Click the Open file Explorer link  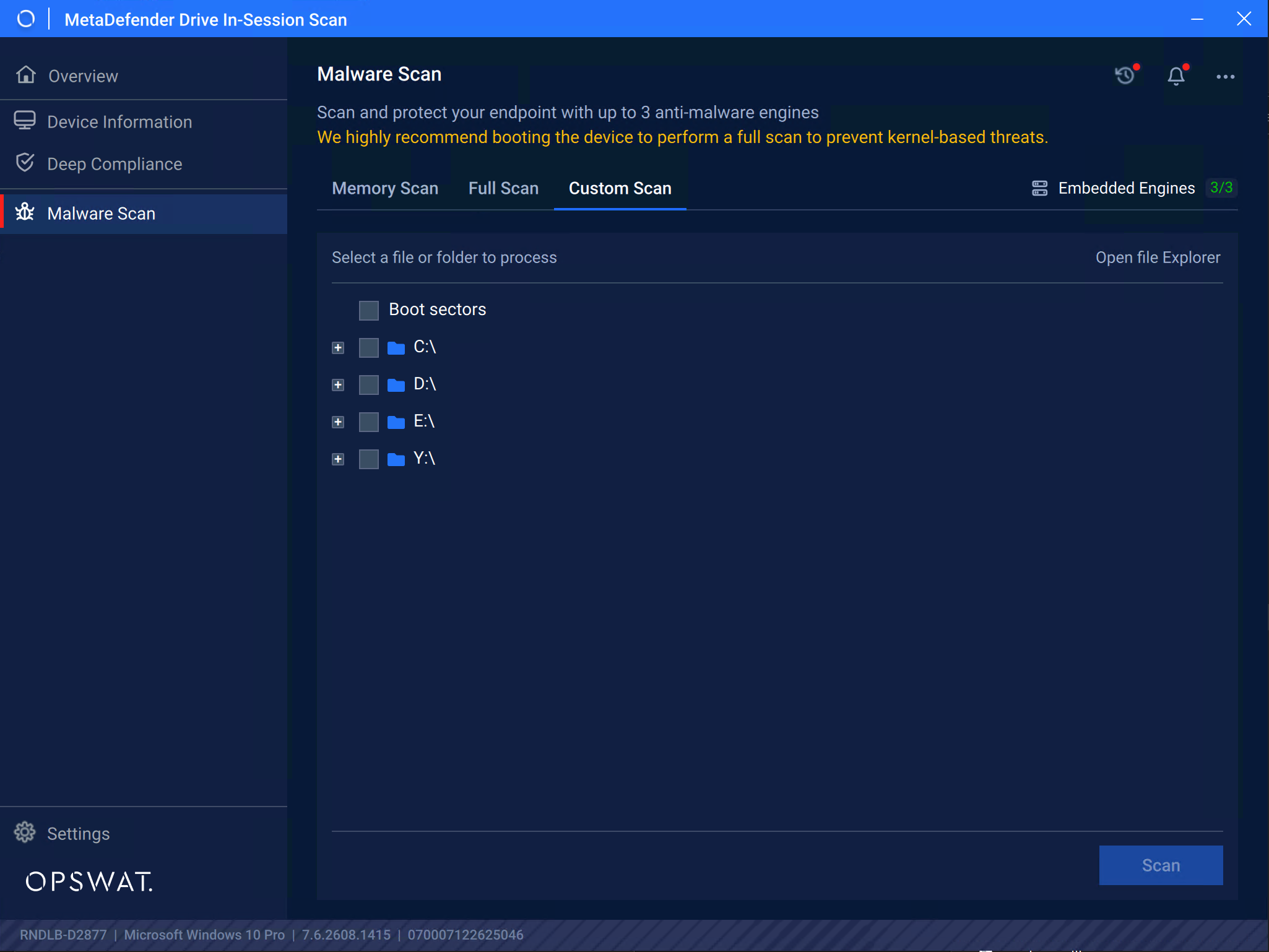pos(1158,257)
